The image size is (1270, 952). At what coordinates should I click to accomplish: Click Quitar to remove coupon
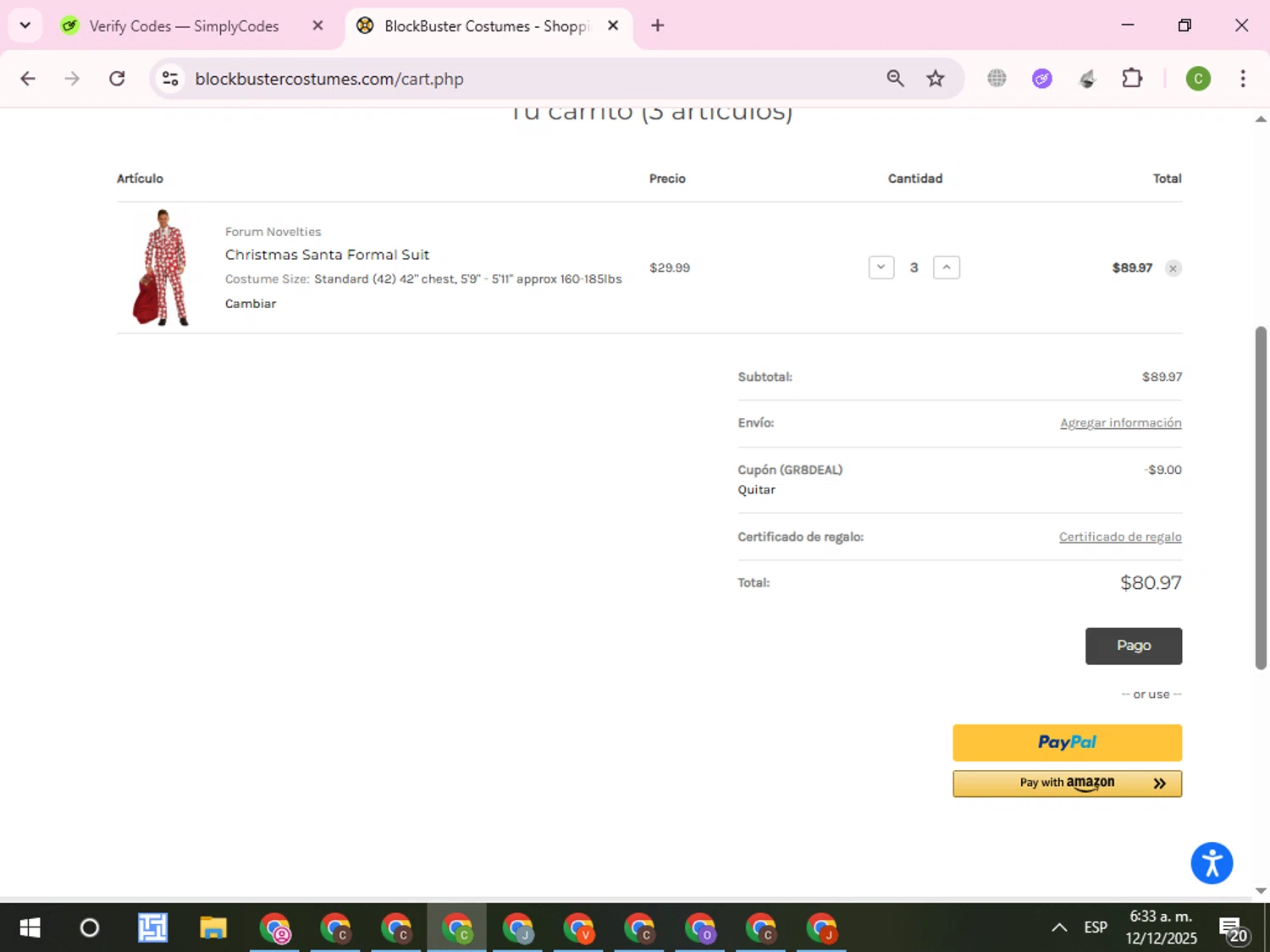click(x=756, y=490)
